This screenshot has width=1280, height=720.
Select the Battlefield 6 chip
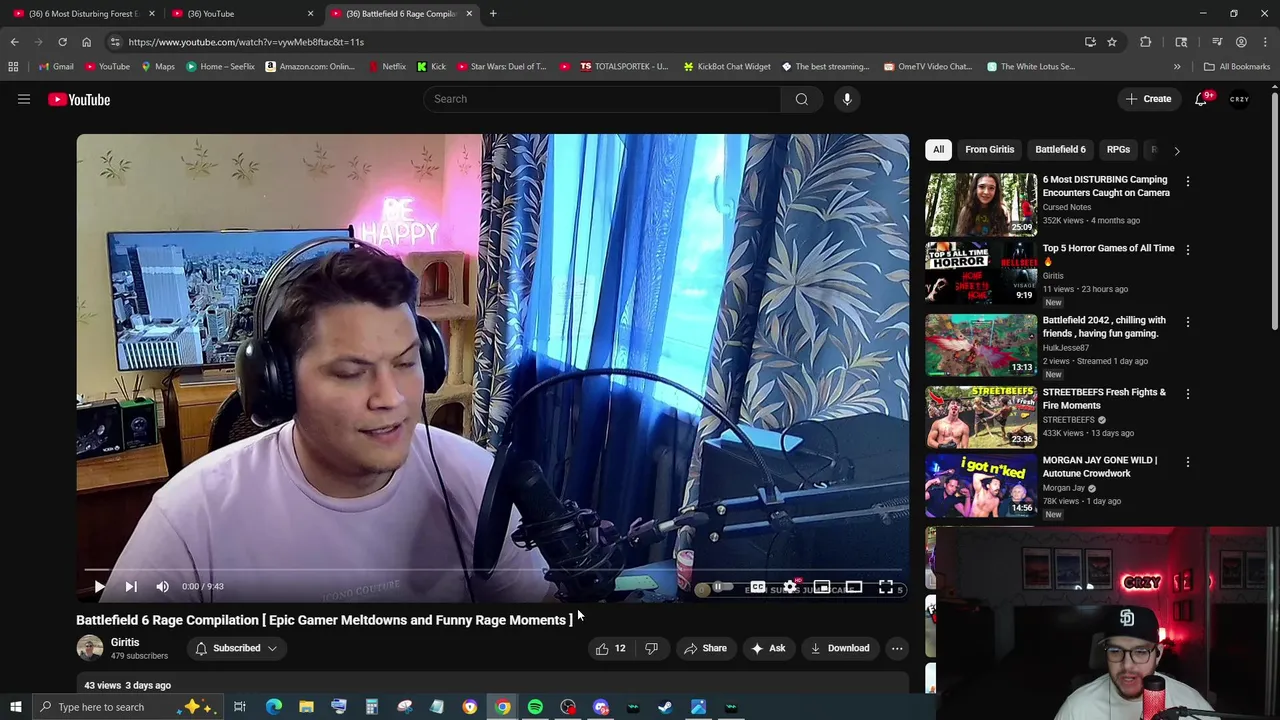point(1060,150)
